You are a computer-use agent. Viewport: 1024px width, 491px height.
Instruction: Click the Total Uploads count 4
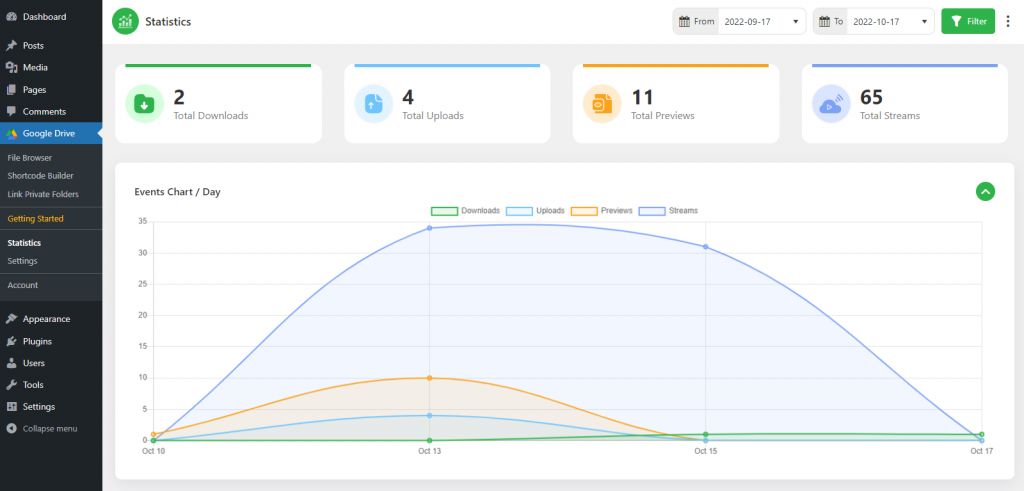click(408, 97)
